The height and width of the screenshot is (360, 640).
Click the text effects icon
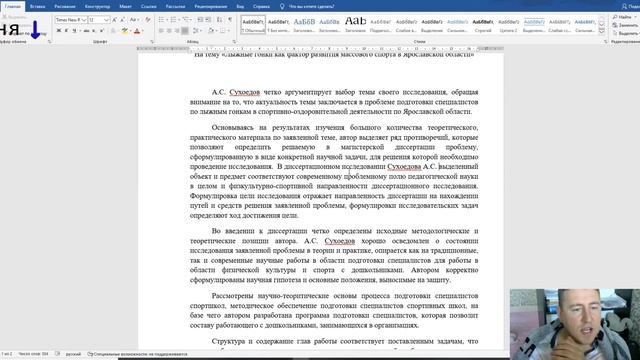pyautogui.click(x=113, y=31)
